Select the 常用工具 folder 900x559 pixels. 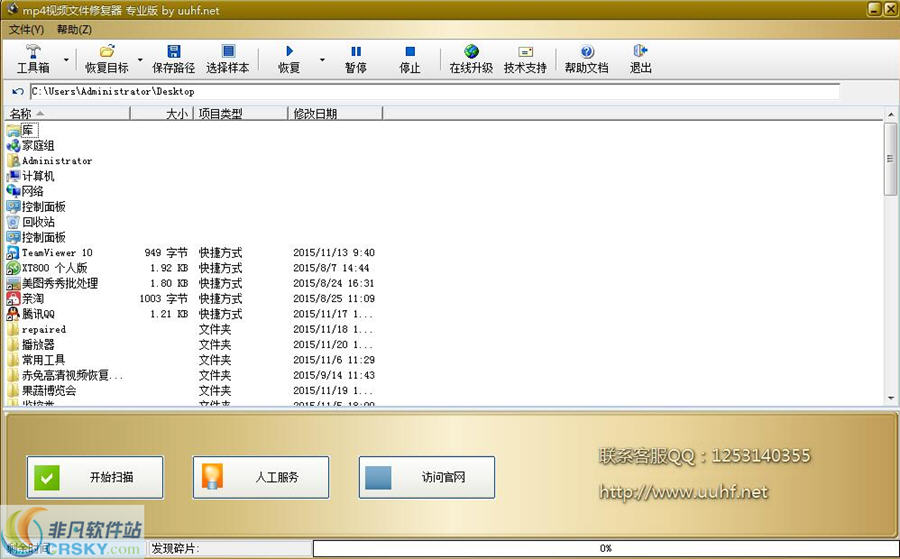point(36,360)
